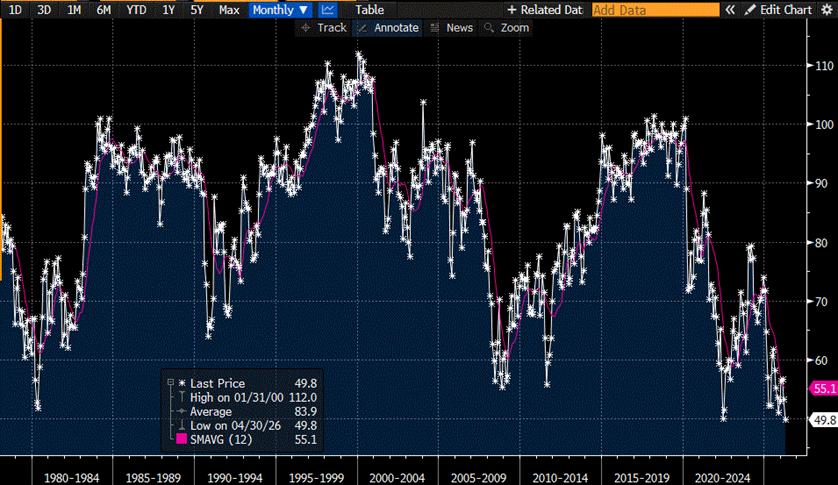Select the 6M range button
This screenshot has height=485, width=838.
click(103, 10)
